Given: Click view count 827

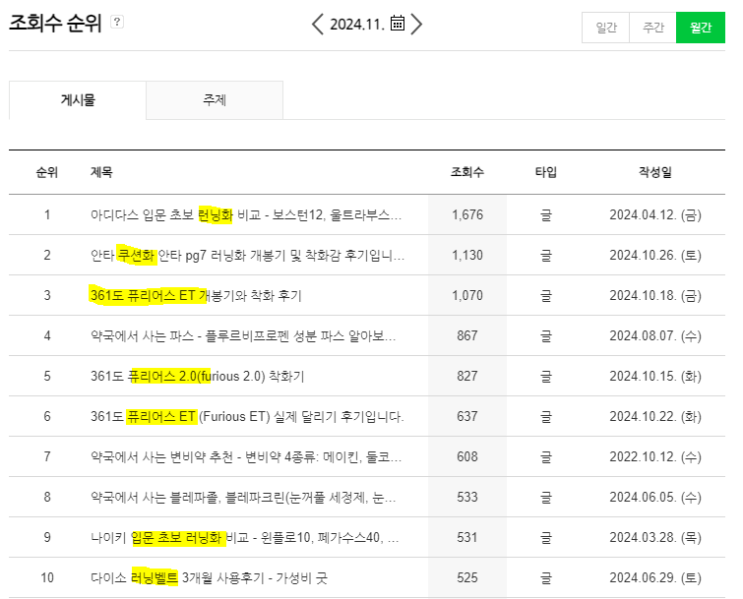Looking at the screenshot, I should coord(467,376).
